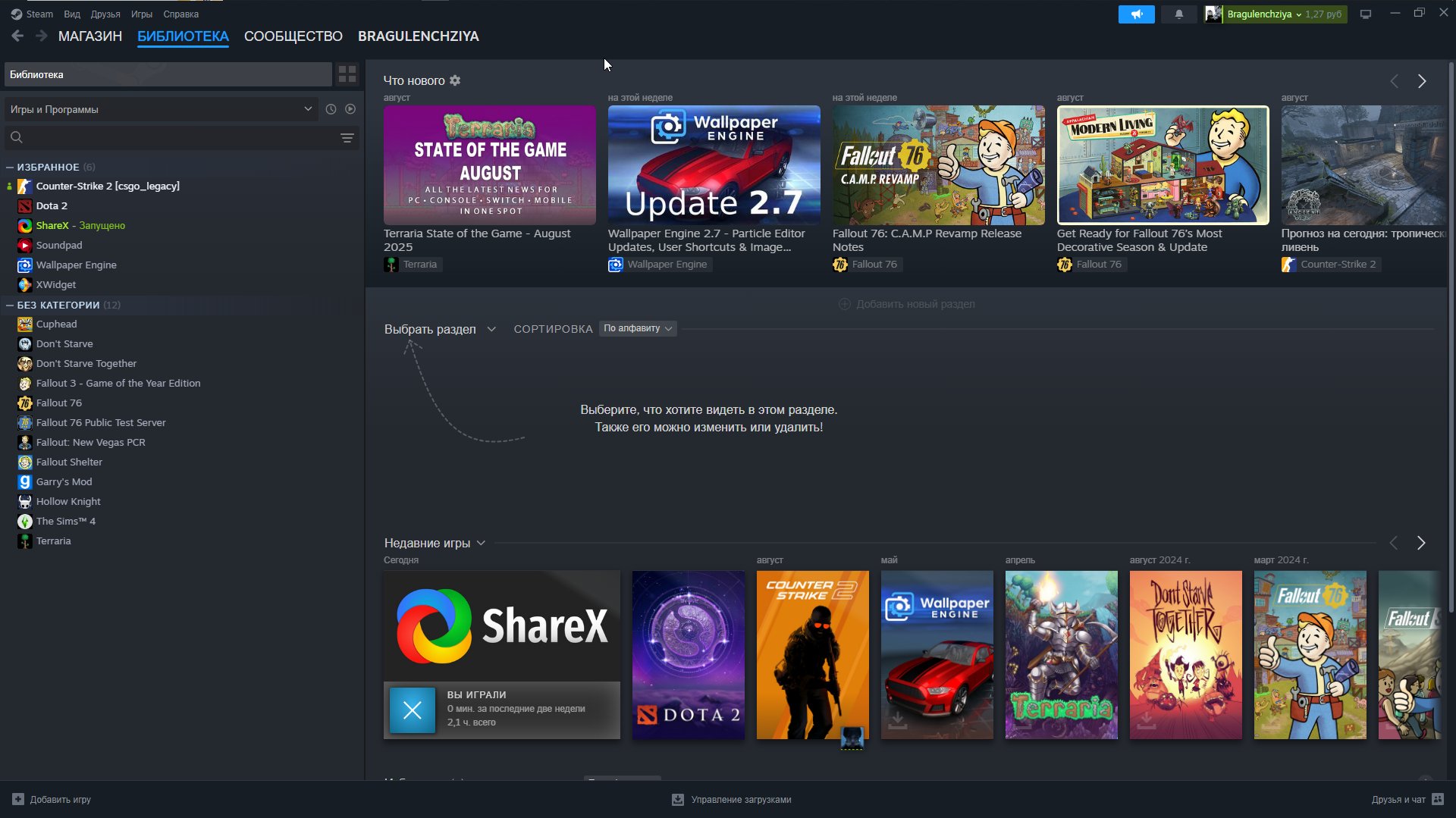
Task: Open the What's New settings gear
Action: [x=455, y=80]
